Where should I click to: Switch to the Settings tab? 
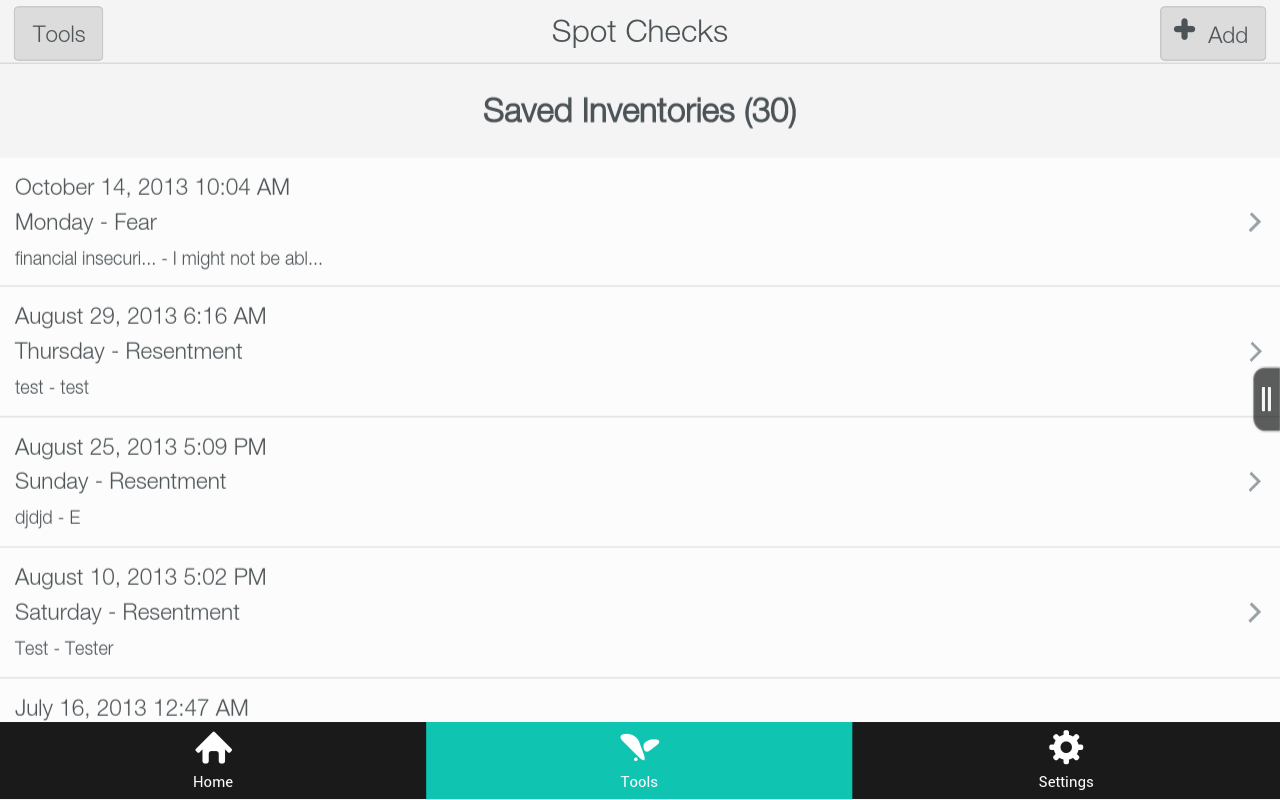click(1066, 760)
